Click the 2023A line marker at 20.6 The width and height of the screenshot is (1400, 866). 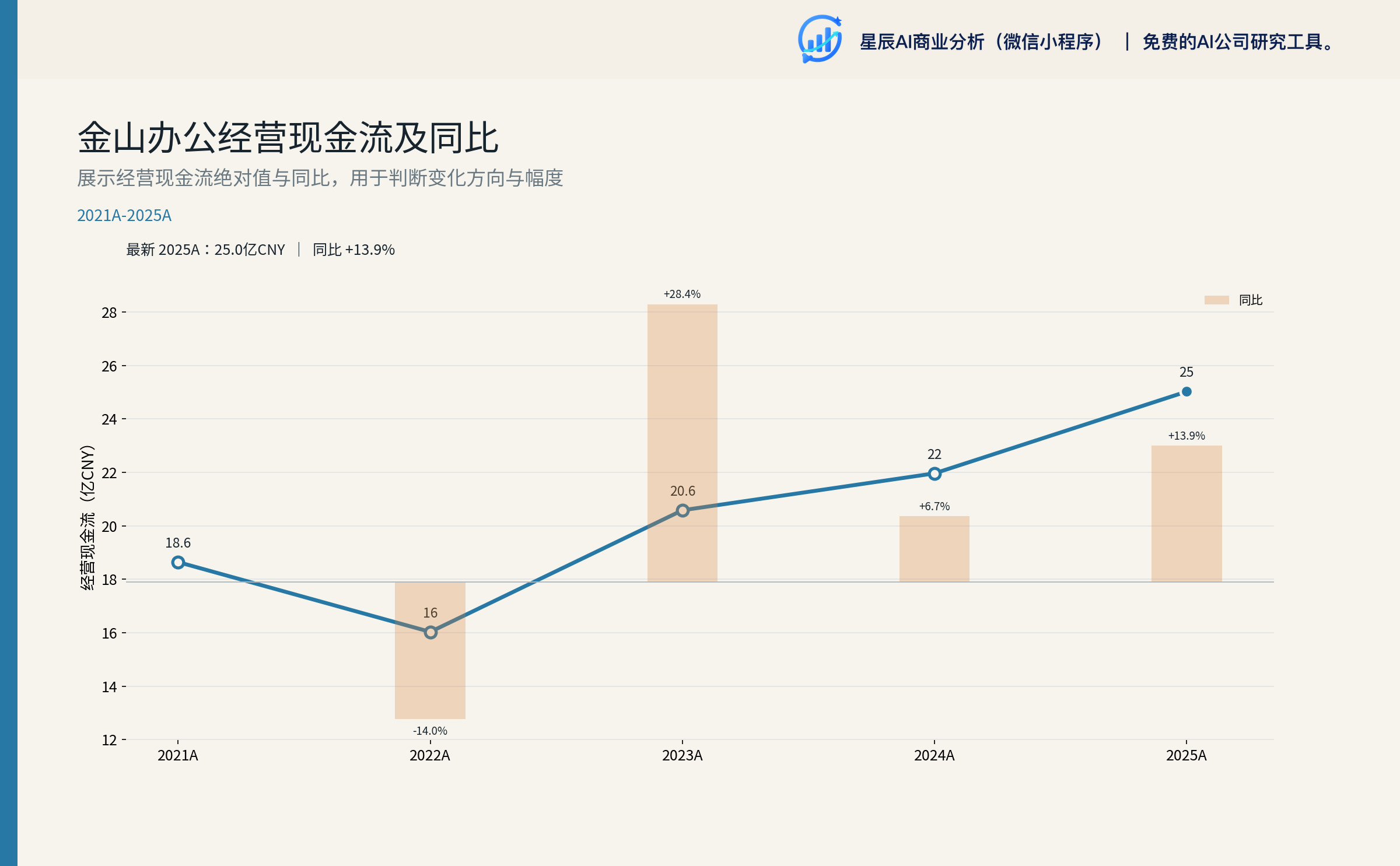point(682,510)
